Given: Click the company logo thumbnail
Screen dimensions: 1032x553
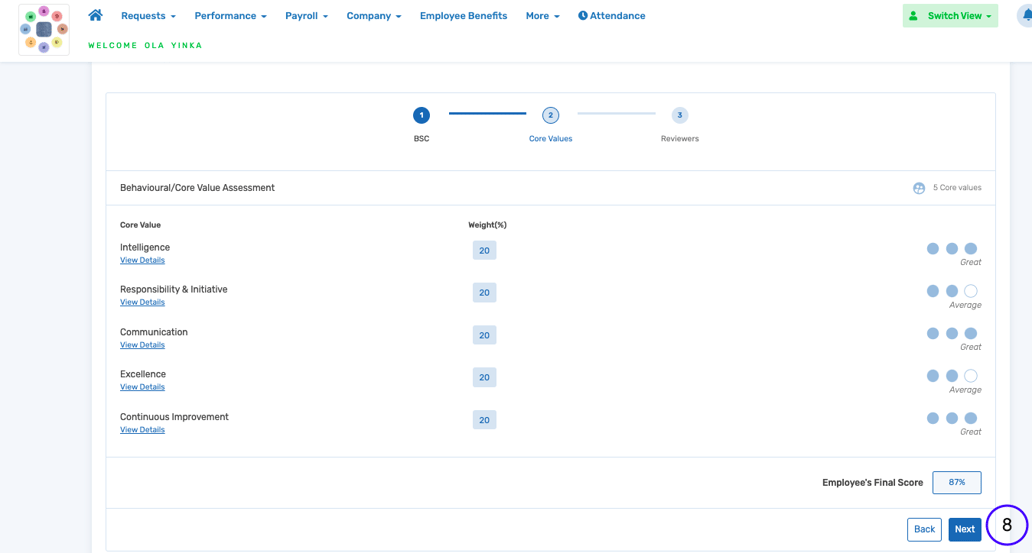Looking at the screenshot, I should coord(44,30).
